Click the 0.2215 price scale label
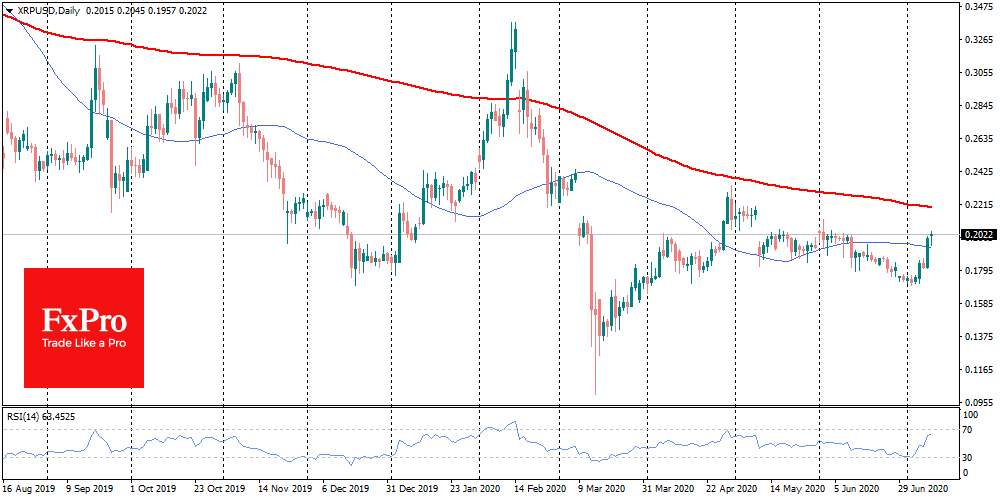Screen dimensions: 1000x500 point(980,205)
